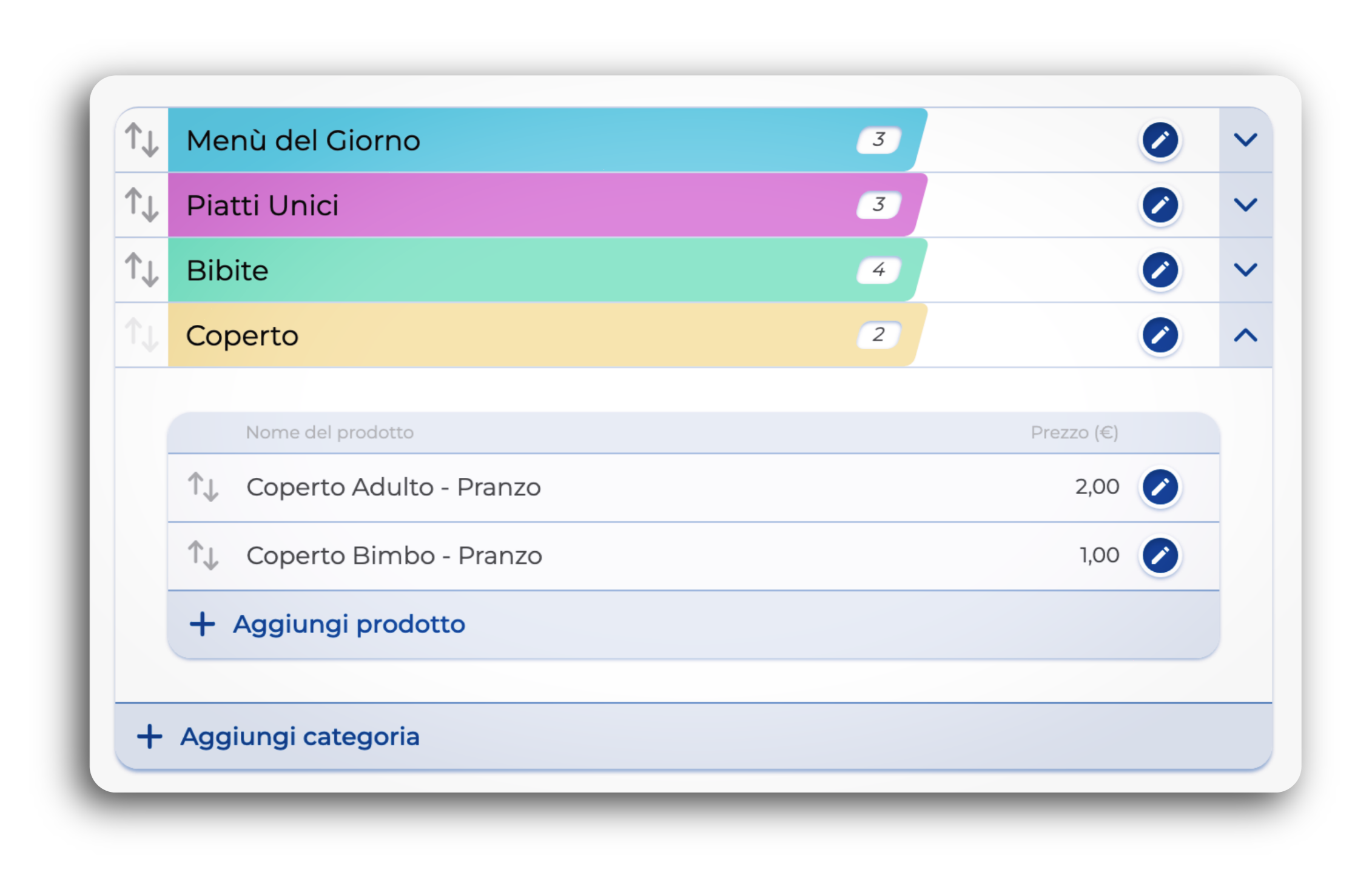Edit the Coperto category via pencil

tap(1160, 335)
